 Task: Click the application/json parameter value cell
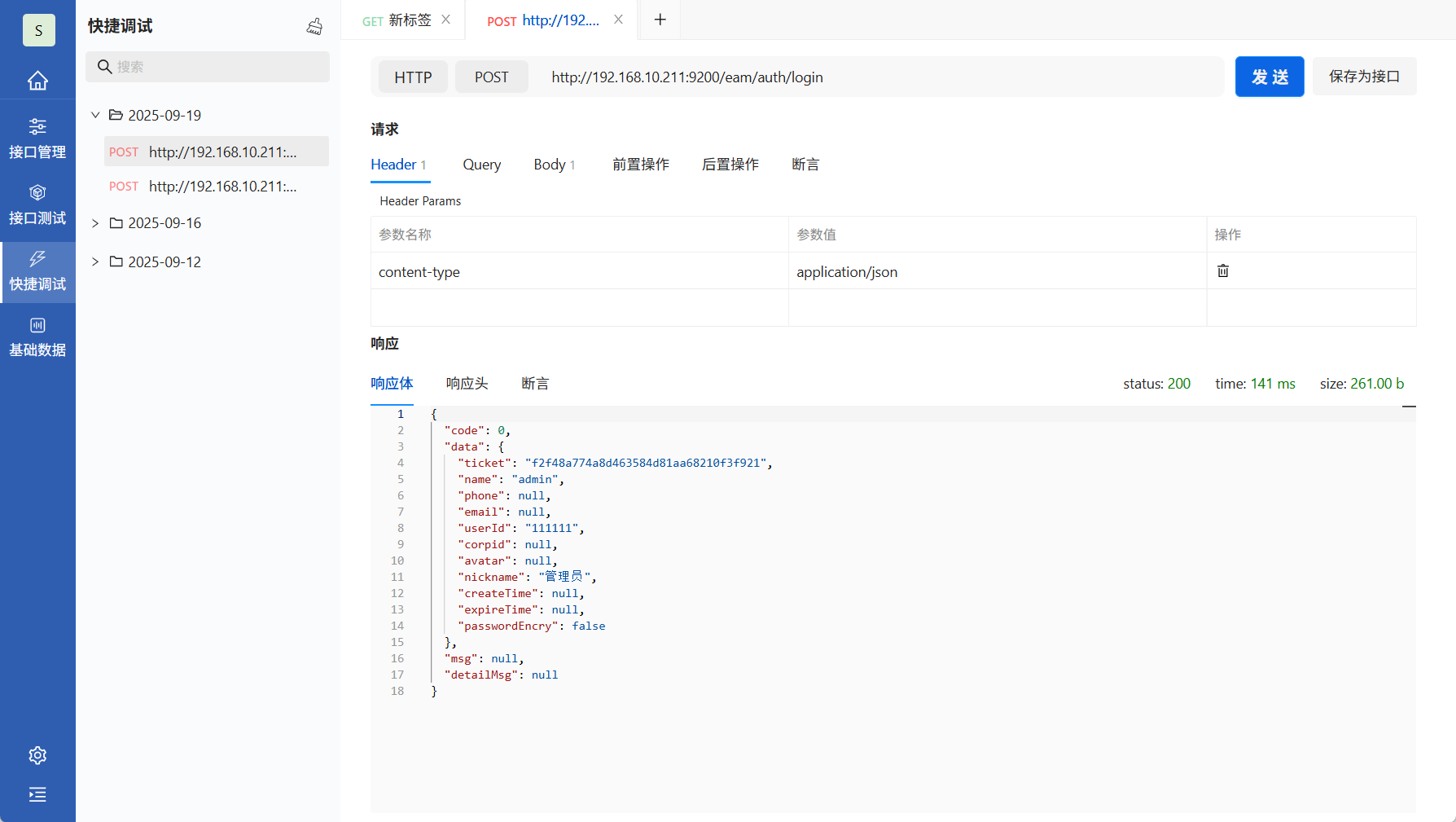coord(998,271)
